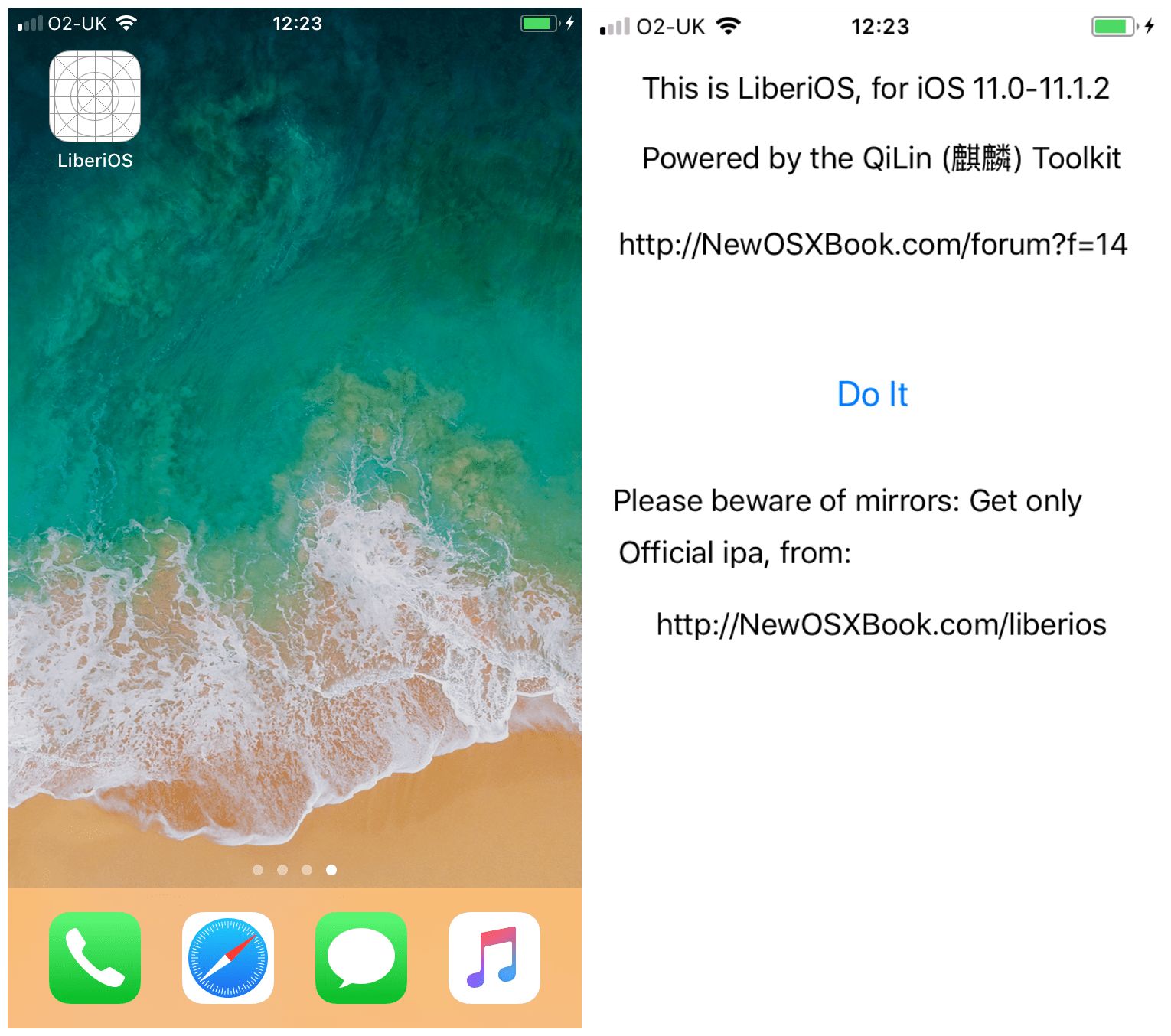
Task: Tap the O2-UK carrier label on the LiberiOS screen
Action: point(670,28)
